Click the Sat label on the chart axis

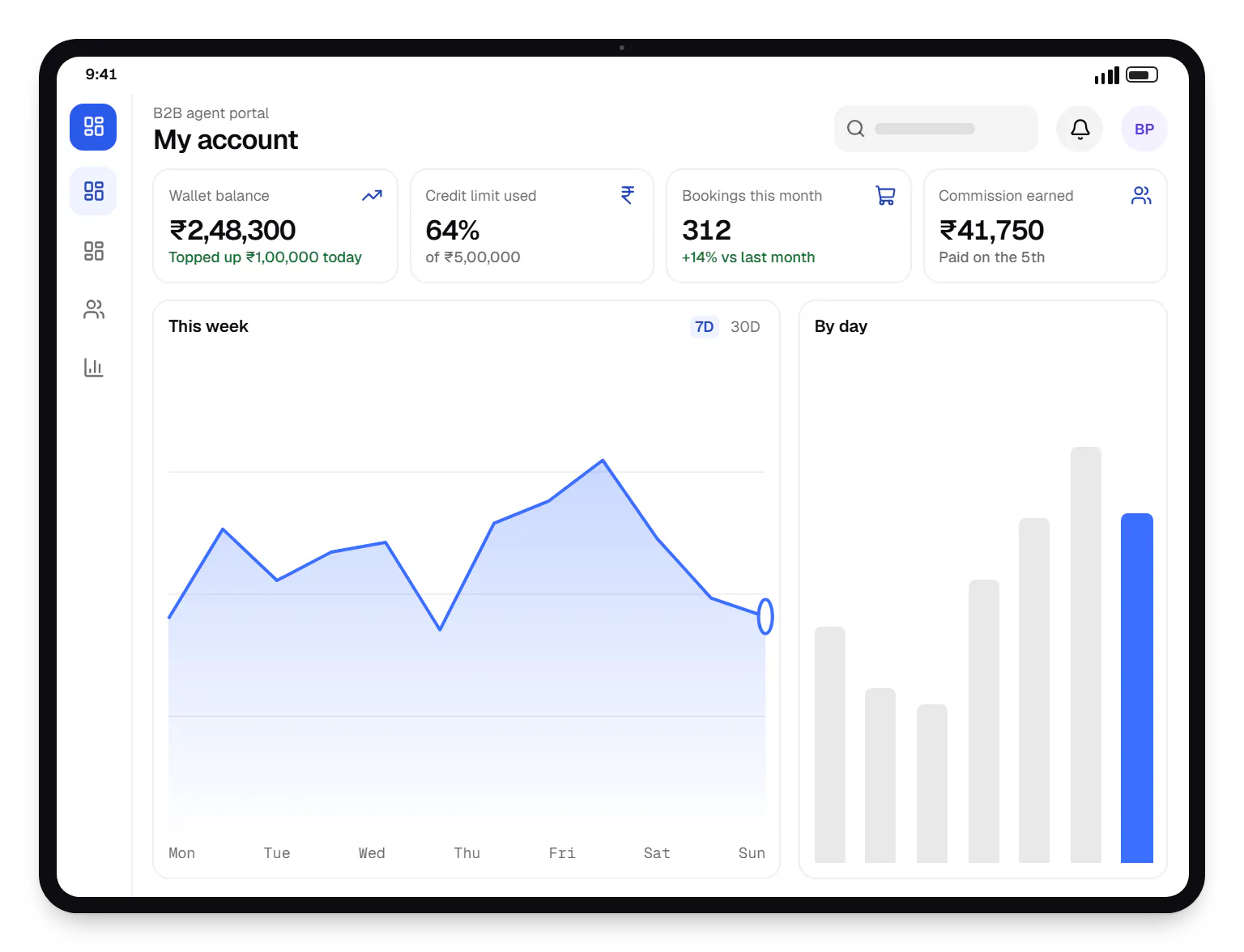click(657, 853)
